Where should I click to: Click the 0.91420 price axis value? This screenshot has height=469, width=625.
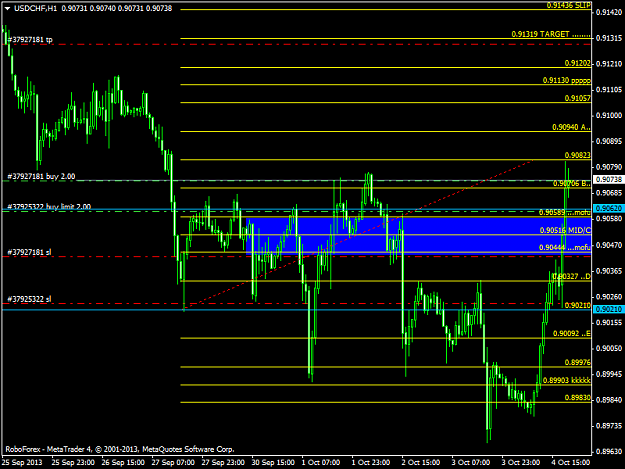[609, 12]
